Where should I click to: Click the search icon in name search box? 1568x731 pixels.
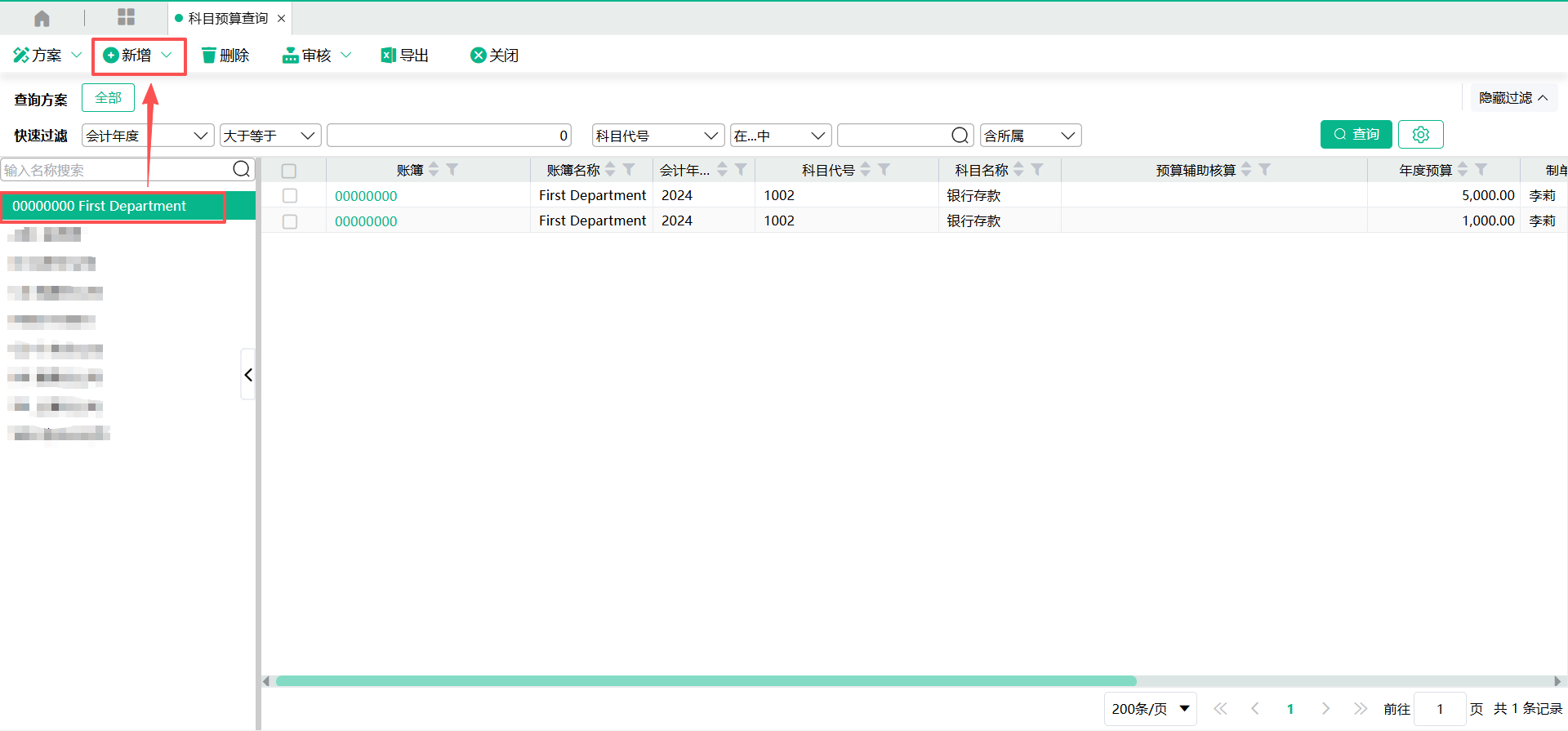[241, 169]
